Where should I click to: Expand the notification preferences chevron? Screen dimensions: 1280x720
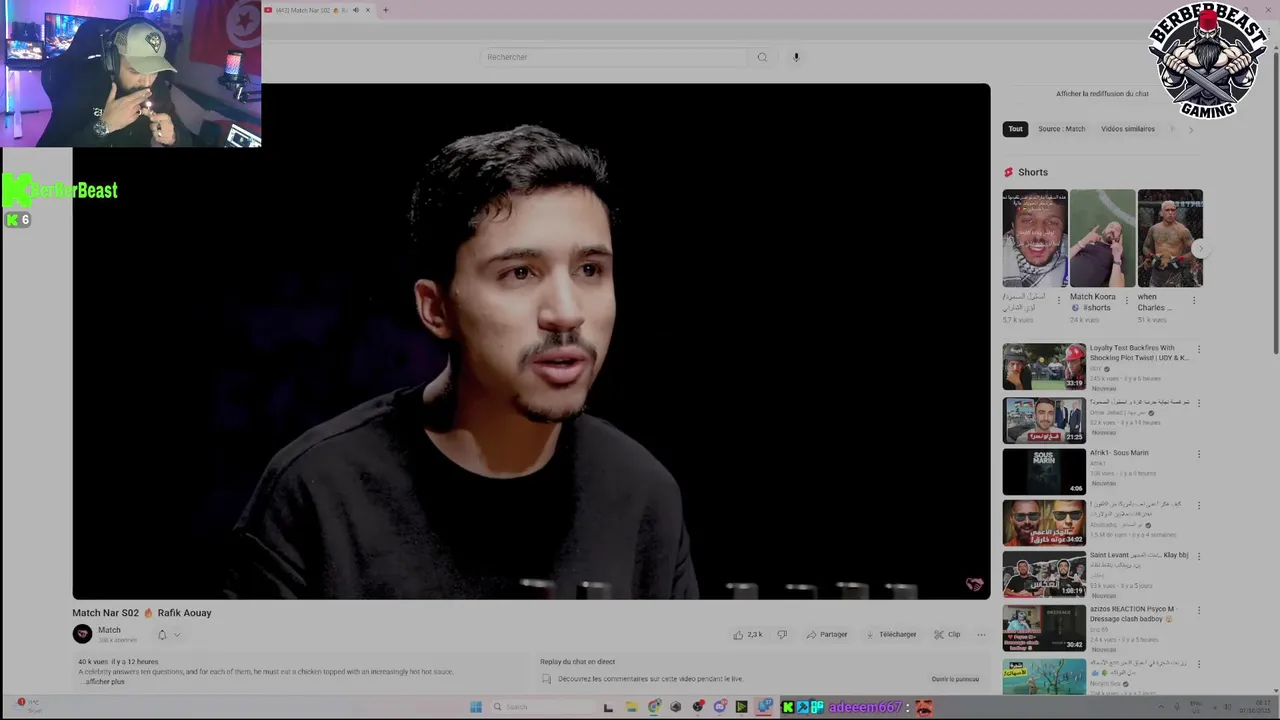click(177, 634)
